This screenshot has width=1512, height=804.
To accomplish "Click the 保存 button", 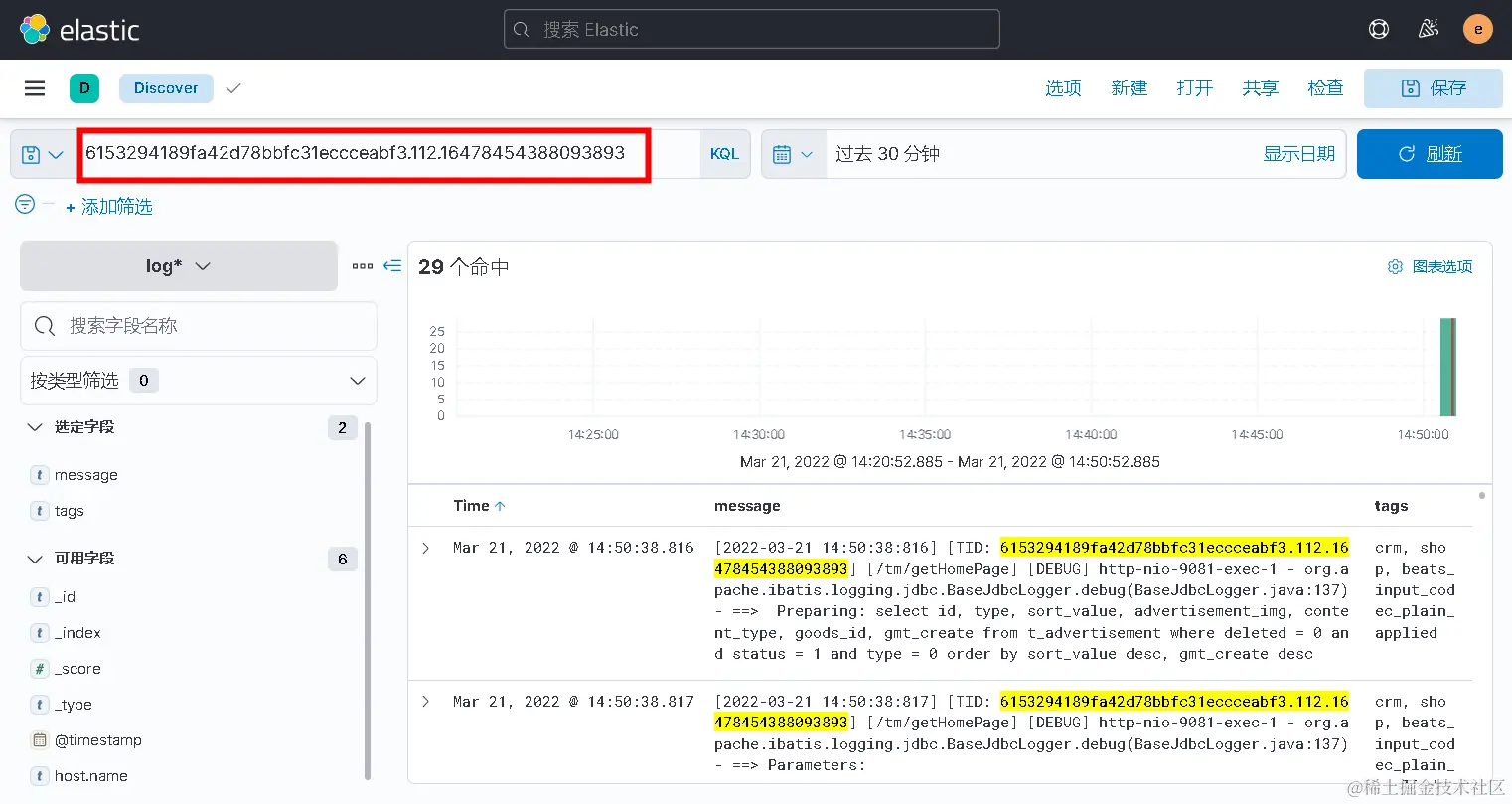I will 1433,88.
